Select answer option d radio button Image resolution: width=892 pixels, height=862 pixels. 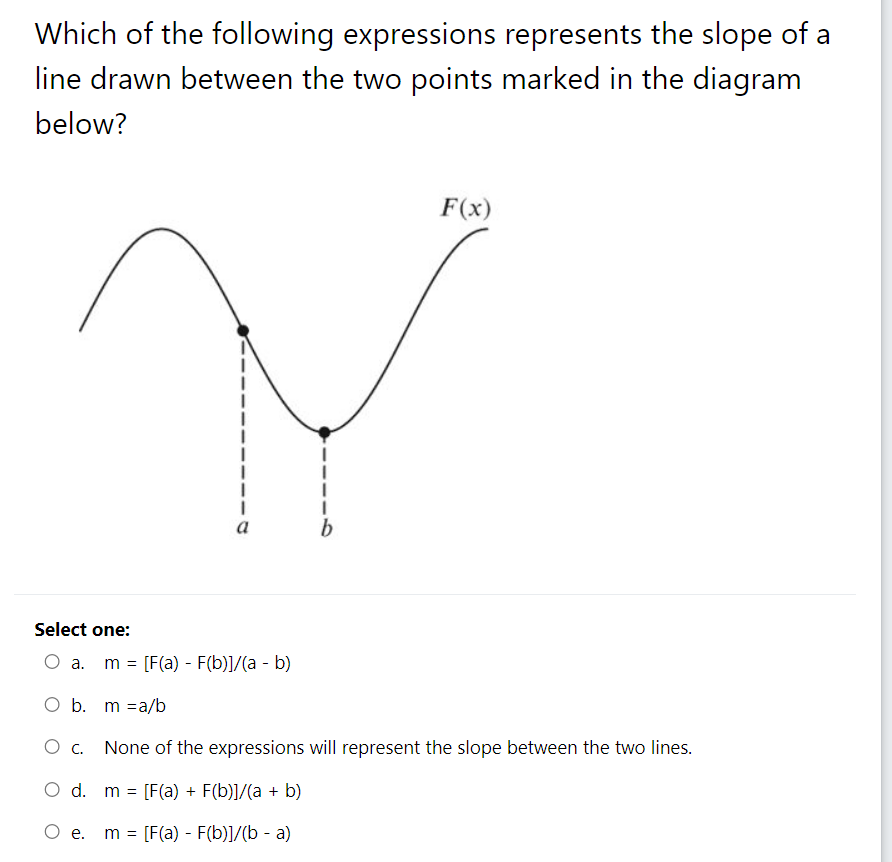51,790
